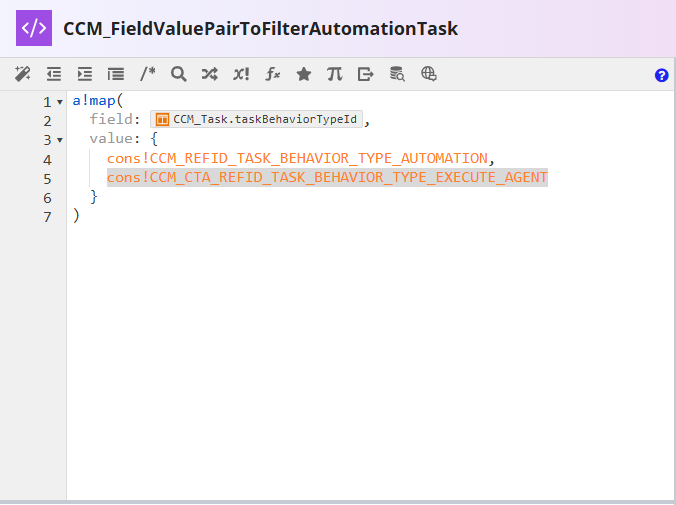Click line number 7 in gutter
This screenshot has height=505, width=676.
47,217
